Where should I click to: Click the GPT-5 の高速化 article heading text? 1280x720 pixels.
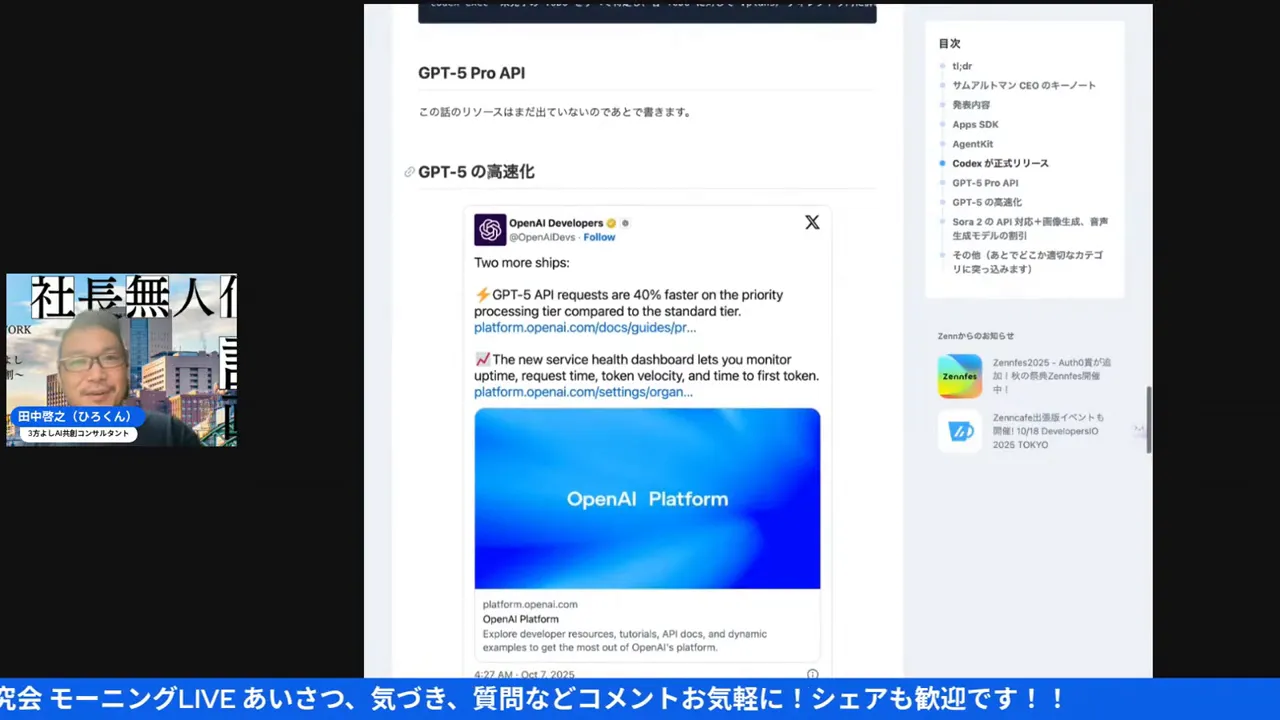476,172
